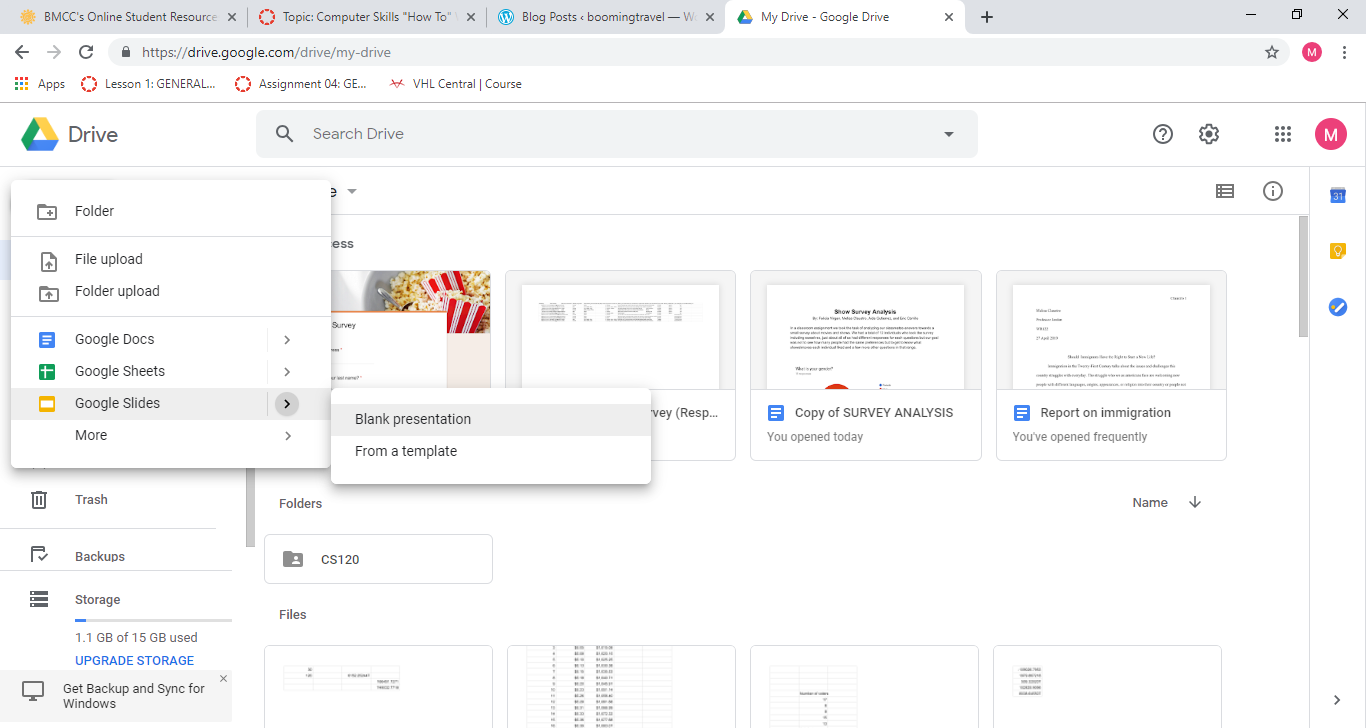Click the Support help question mark icon
This screenshot has height=728, width=1366.
tap(1162, 134)
